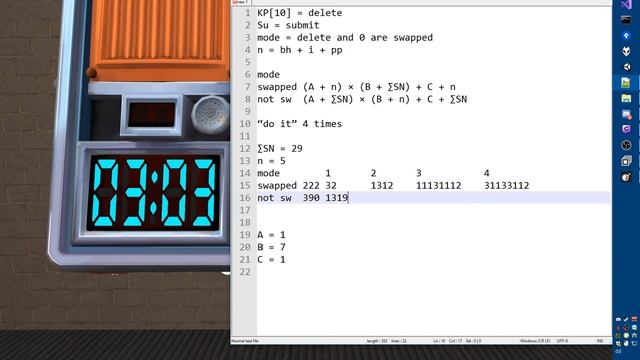Click 'B = 7' on line 20
Screen dimensions: 640x360
(x=271, y=247)
